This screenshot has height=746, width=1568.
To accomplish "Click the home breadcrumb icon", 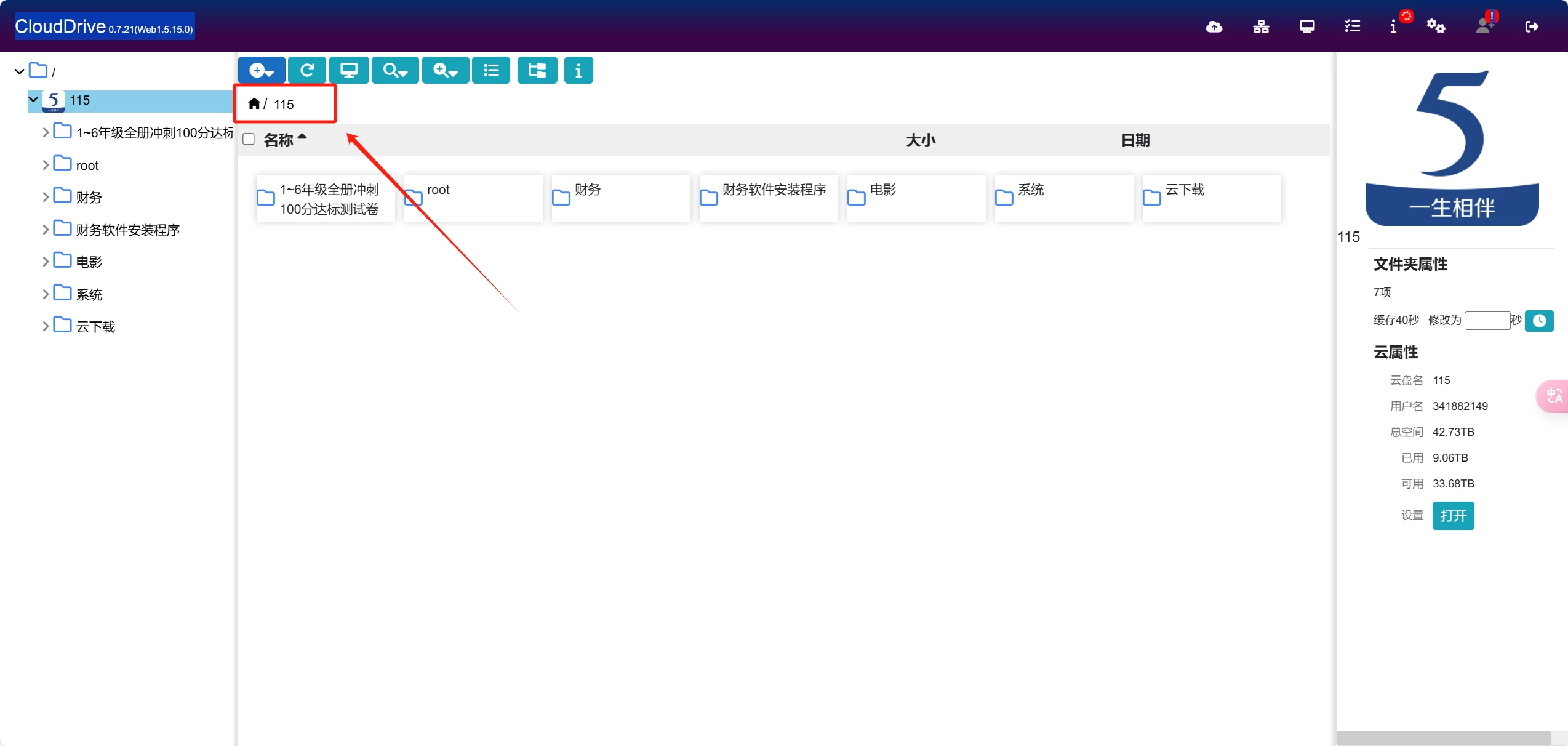I will click(x=254, y=103).
